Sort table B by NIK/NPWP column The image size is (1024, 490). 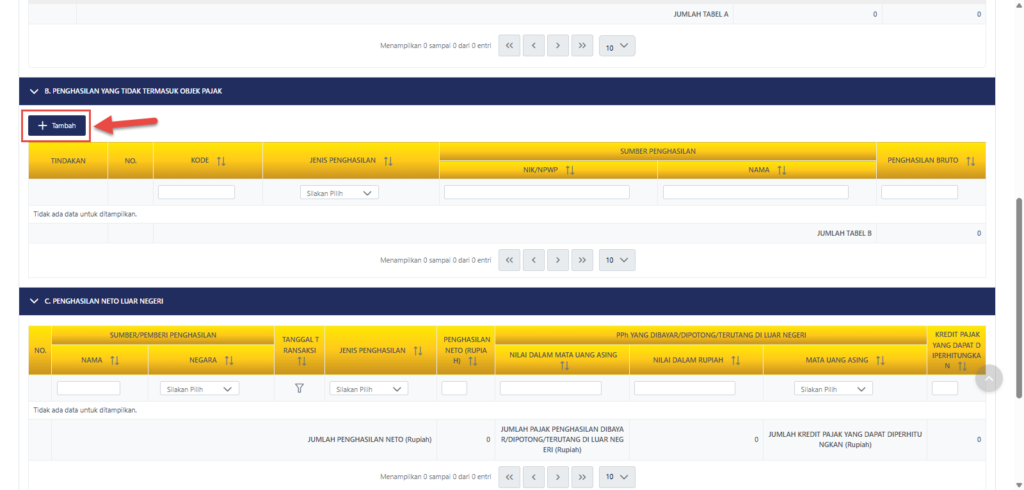click(570, 170)
